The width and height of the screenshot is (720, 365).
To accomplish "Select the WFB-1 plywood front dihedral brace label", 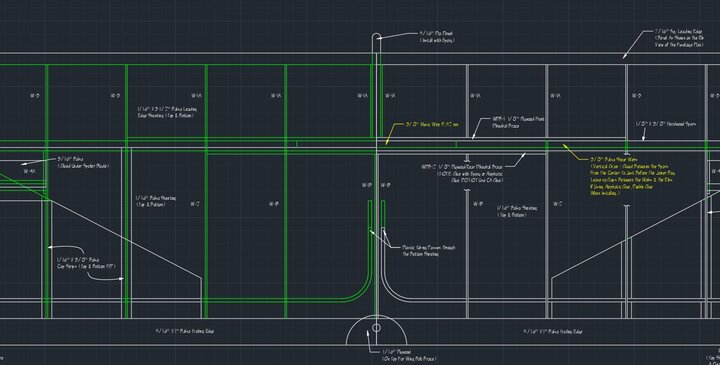I will (x=518, y=122).
